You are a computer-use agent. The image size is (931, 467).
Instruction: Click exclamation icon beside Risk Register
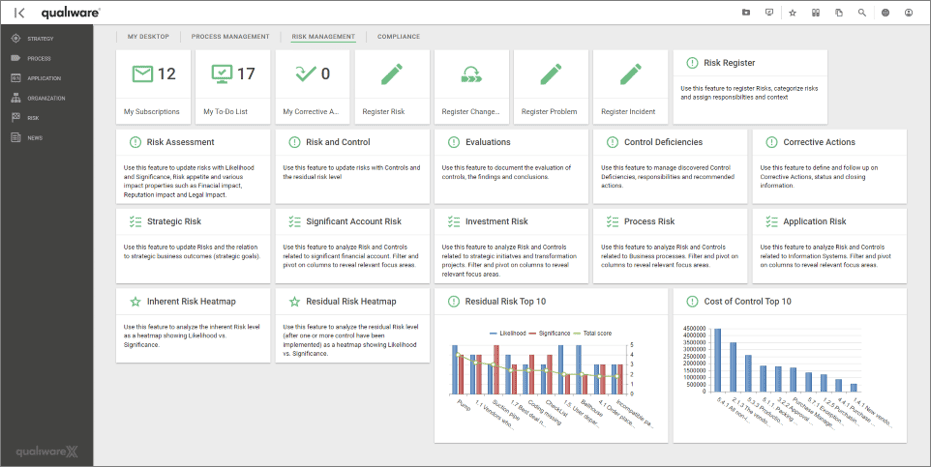[x=692, y=62]
